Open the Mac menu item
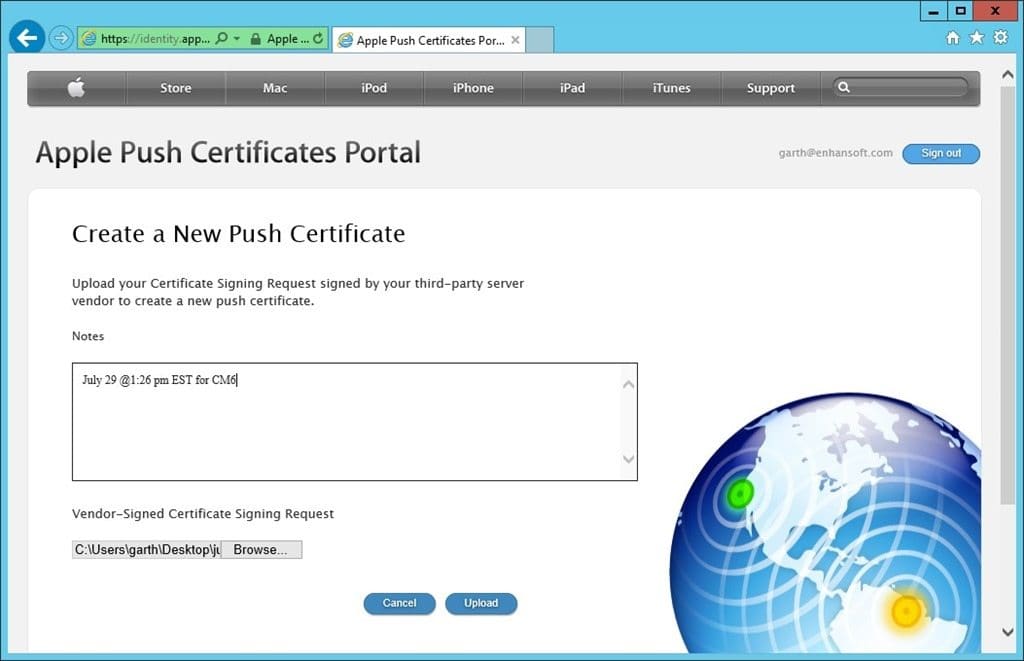Image resolution: width=1024 pixels, height=661 pixels. [275, 88]
